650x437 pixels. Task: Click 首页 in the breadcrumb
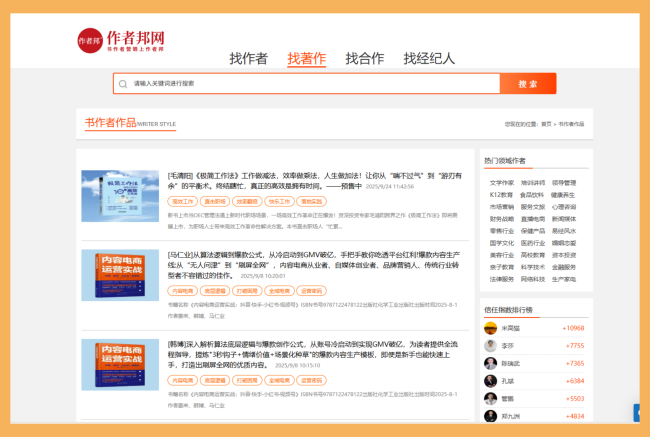coord(546,124)
